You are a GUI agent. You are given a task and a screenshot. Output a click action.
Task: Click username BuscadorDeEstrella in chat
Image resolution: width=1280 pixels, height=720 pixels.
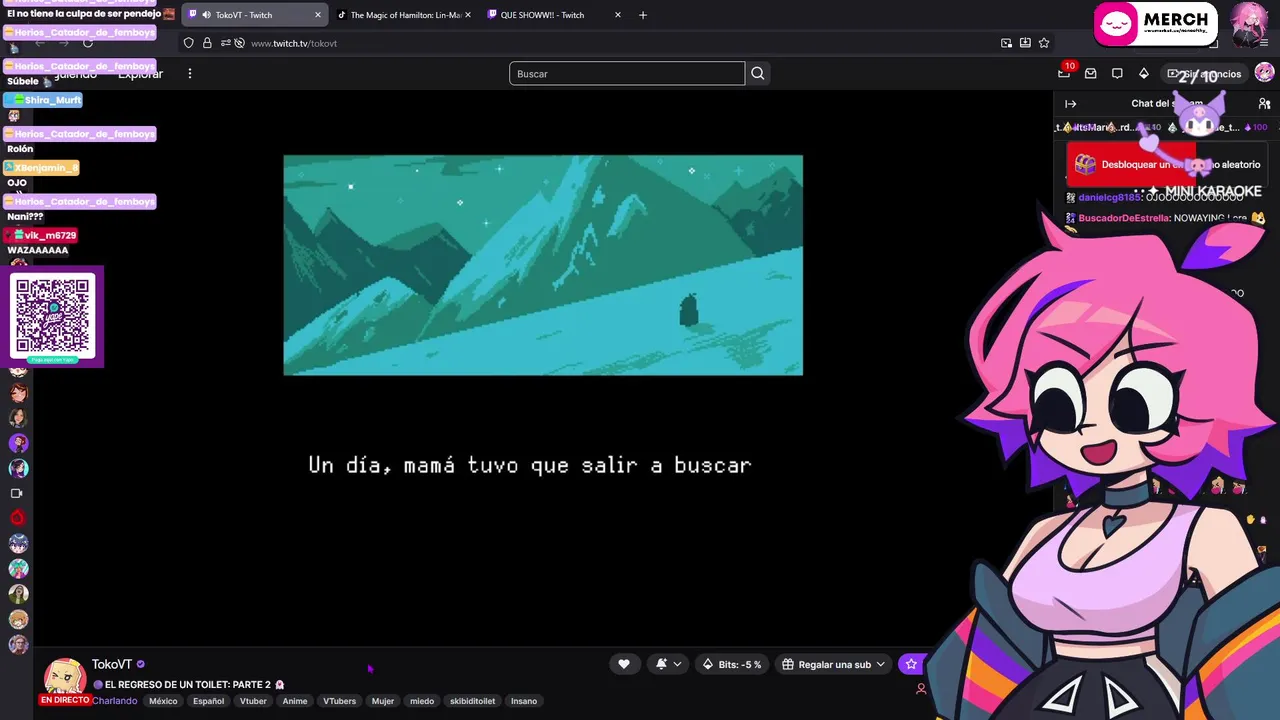[x=1124, y=218]
